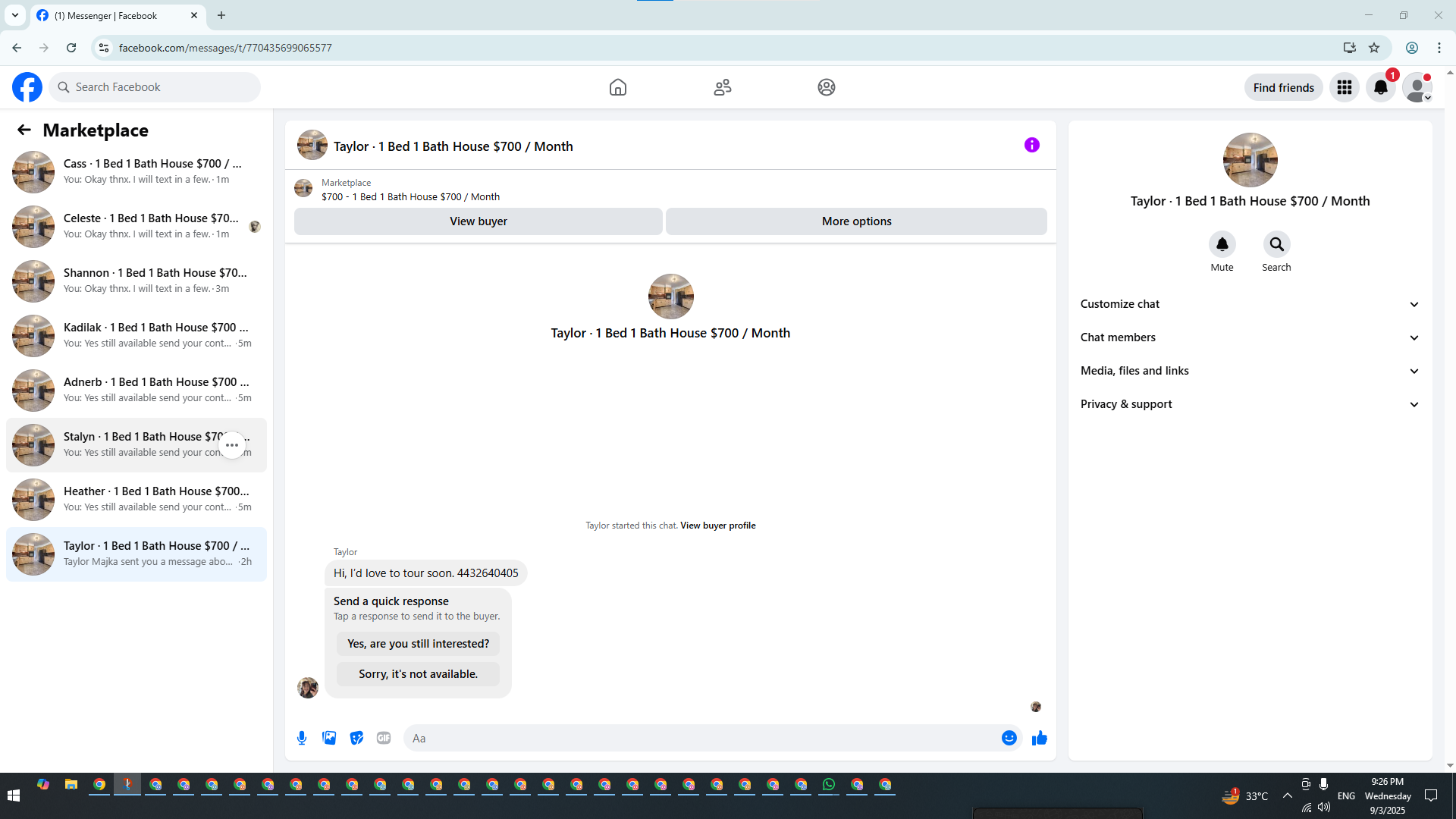Open the Adnerb conversation
This screenshot has height=819, width=1456.
[136, 391]
